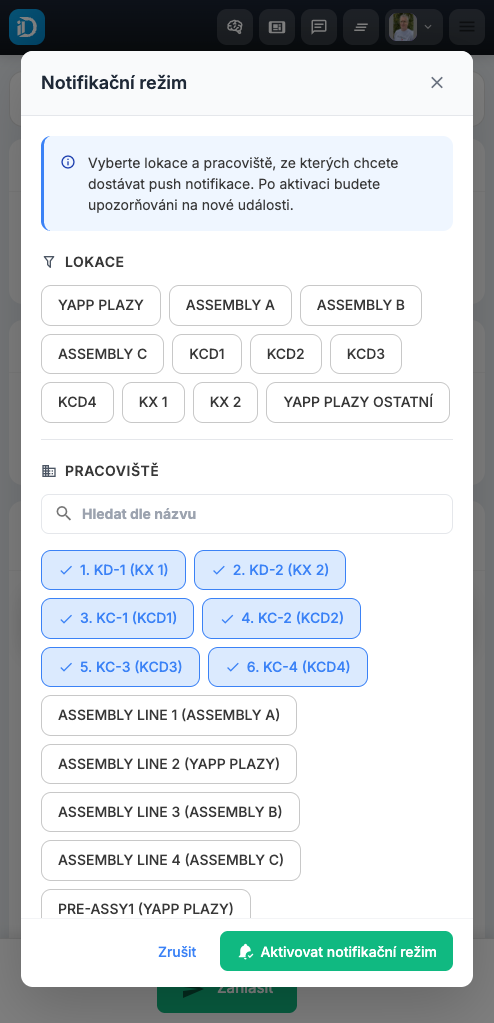494x1023 pixels.
Task: Select KCD2 location chip
Action: click(286, 354)
